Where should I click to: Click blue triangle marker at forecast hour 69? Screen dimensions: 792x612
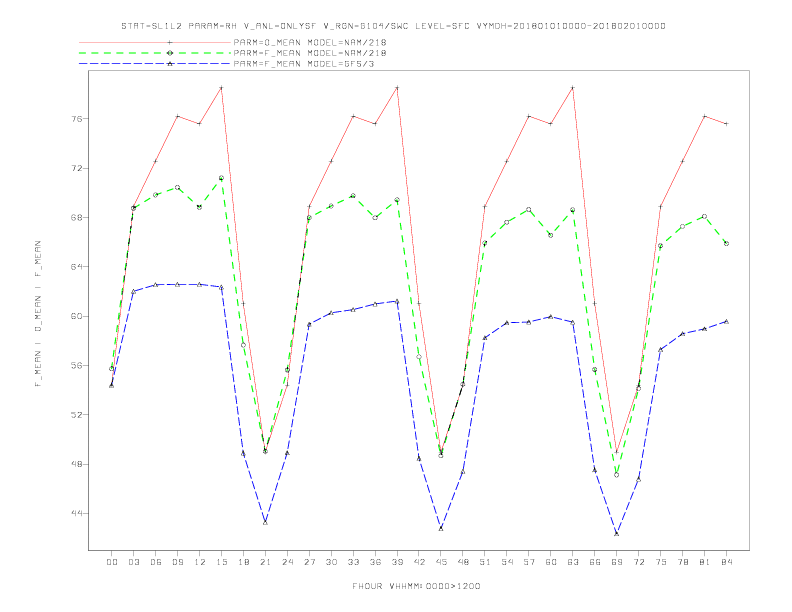[x=617, y=534]
